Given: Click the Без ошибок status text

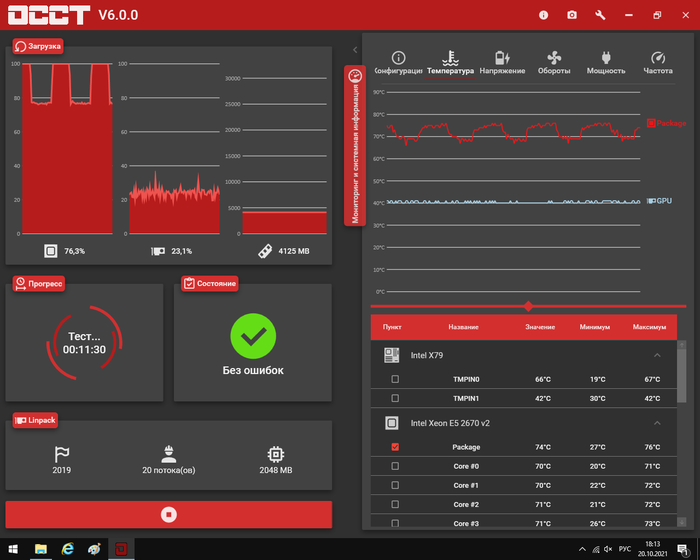Looking at the screenshot, I should (253, 370).
